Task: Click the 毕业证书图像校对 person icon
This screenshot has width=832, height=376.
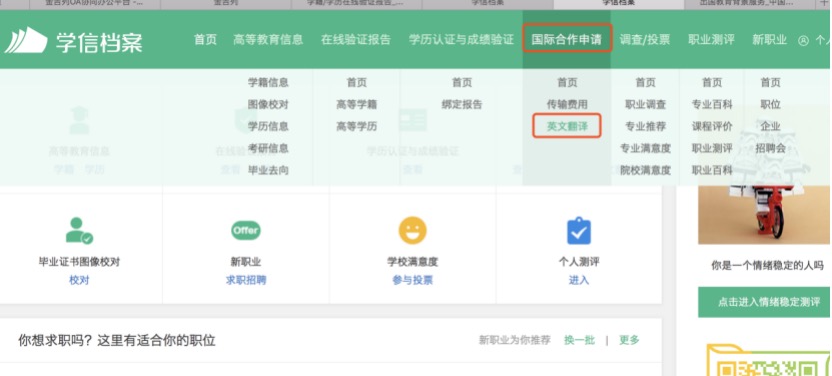Action: point(79,230)
